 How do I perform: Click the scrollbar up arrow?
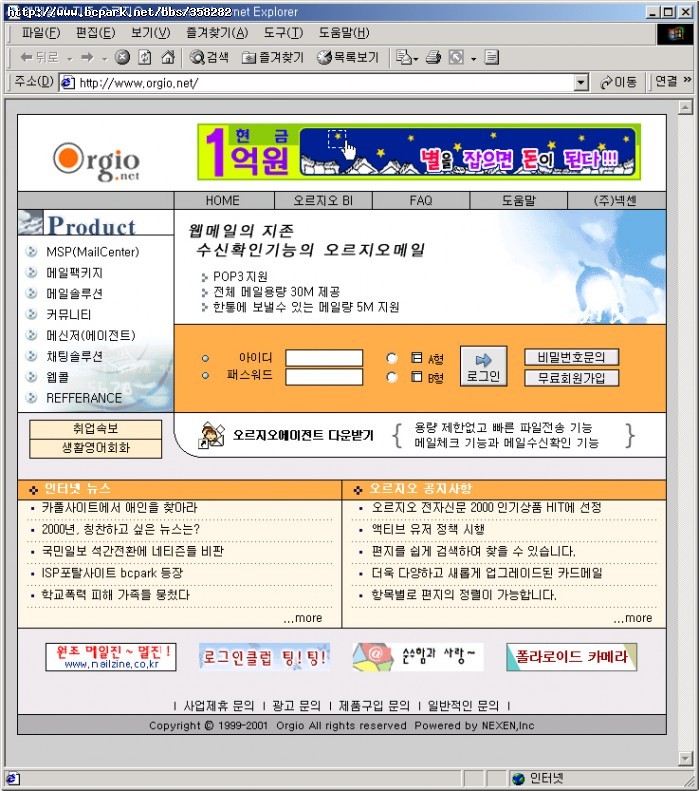pyautogui.click(x=685, y=107)
